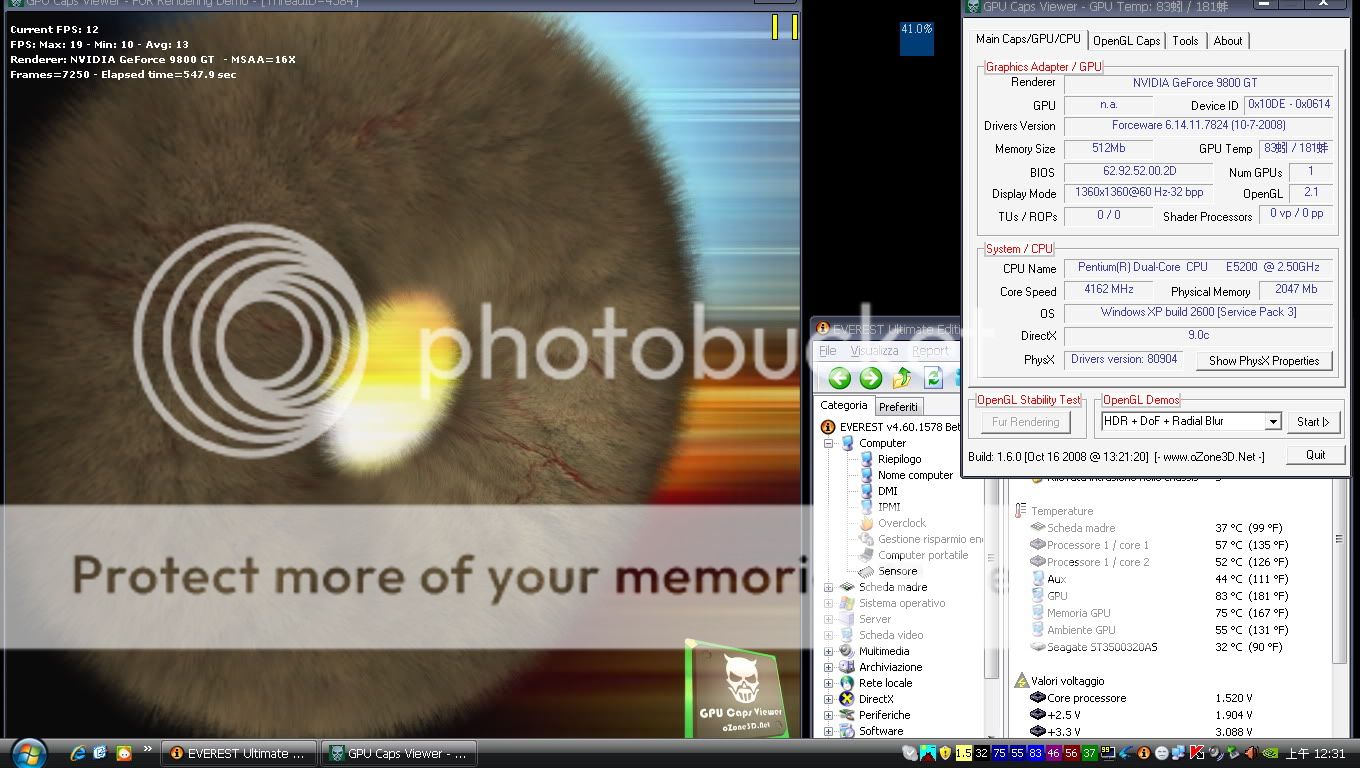Switch to the Preferiti tab in EVEREST

(x=898, y=407)
